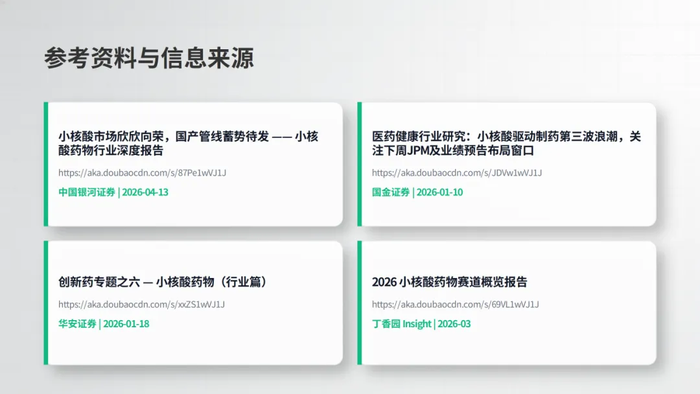Click source line 华安证券 | 2026-01-18
Screen dimensions: 700x394
coord(104,324)
